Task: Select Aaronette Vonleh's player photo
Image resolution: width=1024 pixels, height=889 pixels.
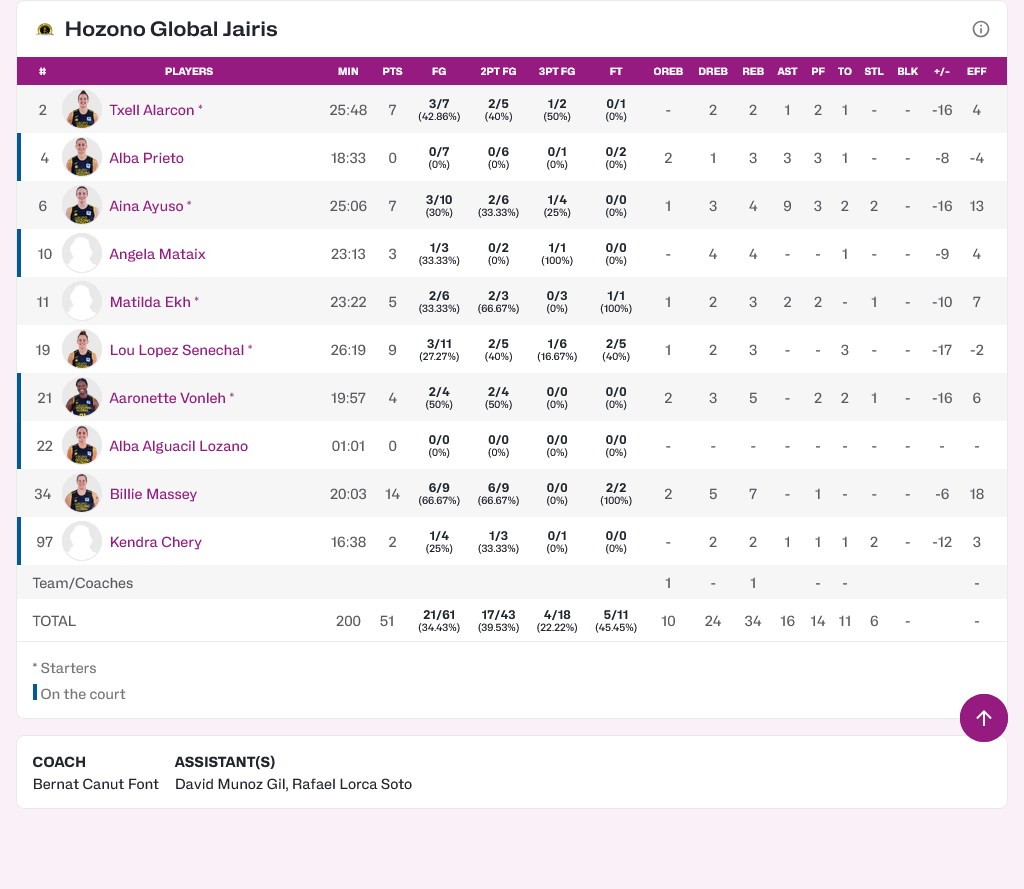Action: pos(82,397)
